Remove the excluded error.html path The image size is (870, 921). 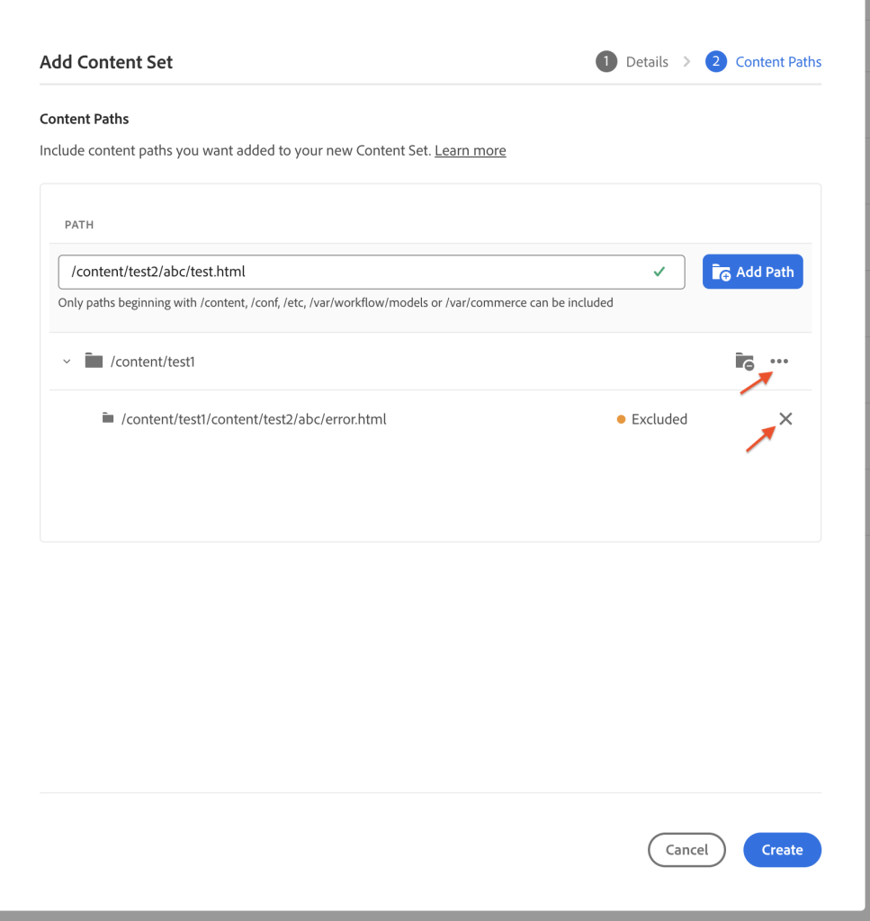click(x=785, y=419)
